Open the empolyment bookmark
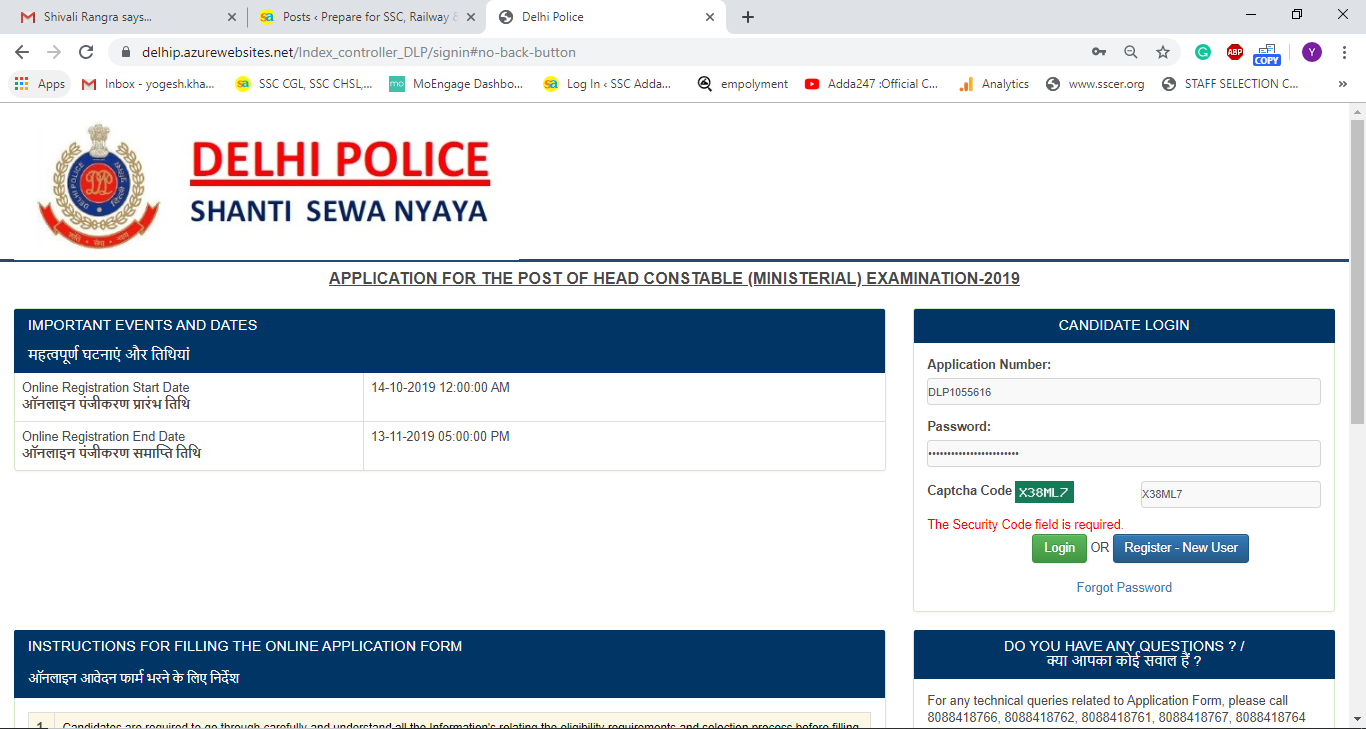 coord(743,84)
